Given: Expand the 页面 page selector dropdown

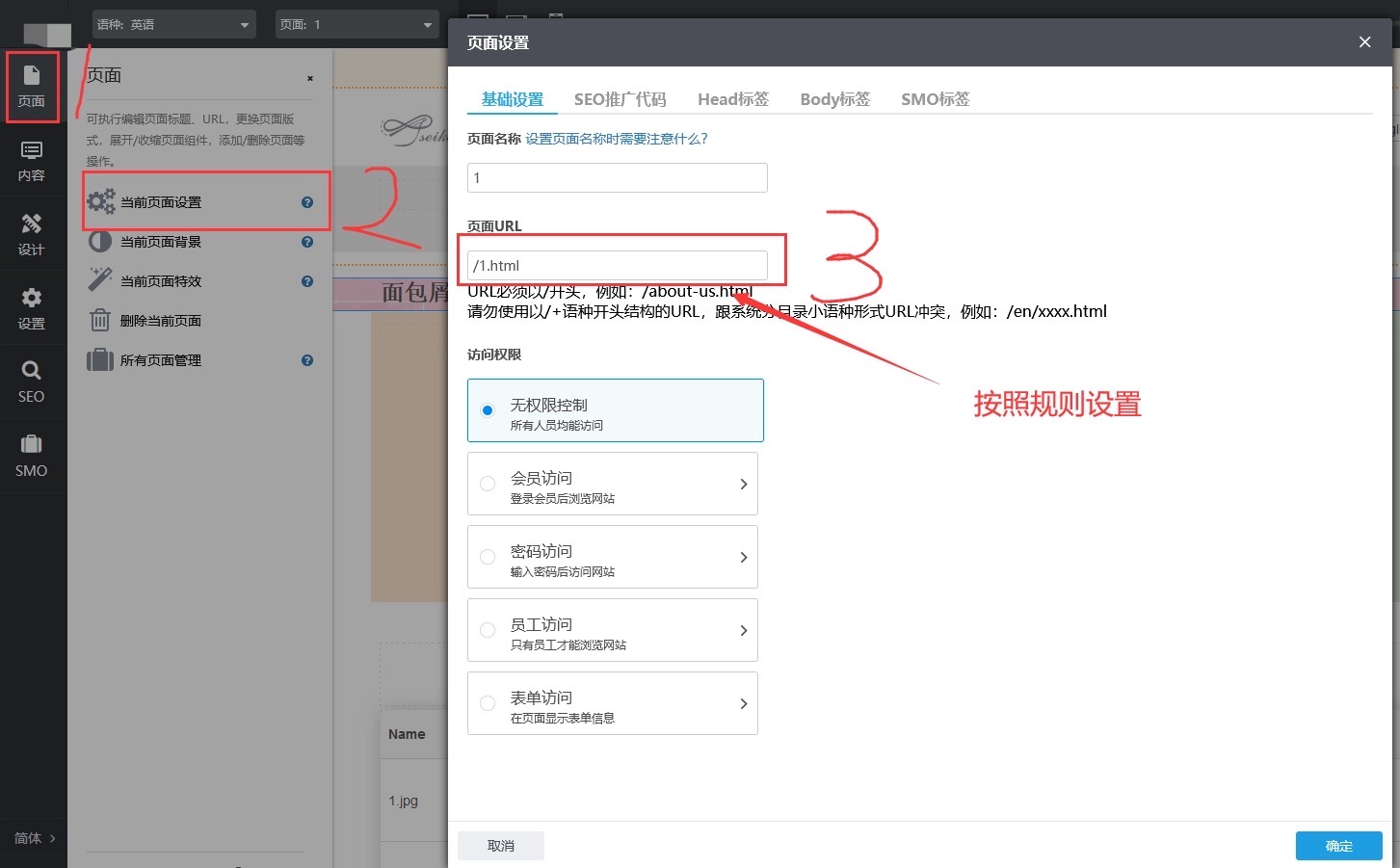Looking at the screenshot, I should click(356, 25).
